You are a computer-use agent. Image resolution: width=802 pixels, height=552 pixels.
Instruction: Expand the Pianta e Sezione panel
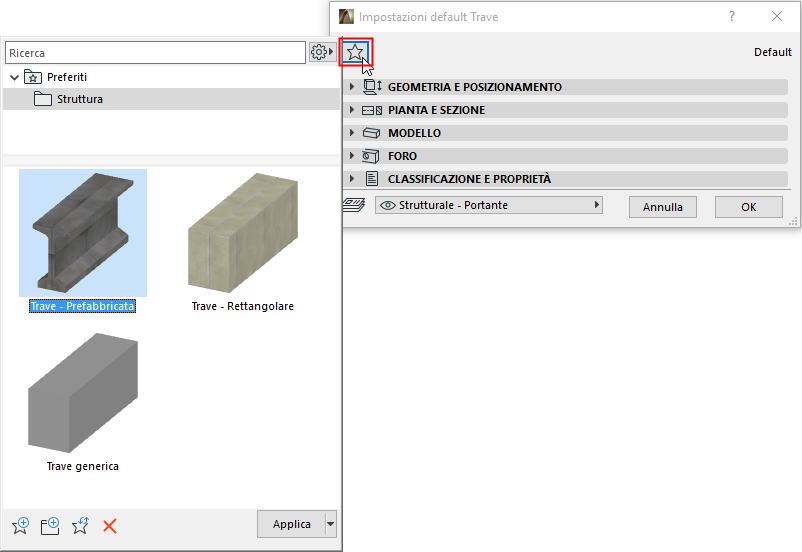(x=351, y=110)
